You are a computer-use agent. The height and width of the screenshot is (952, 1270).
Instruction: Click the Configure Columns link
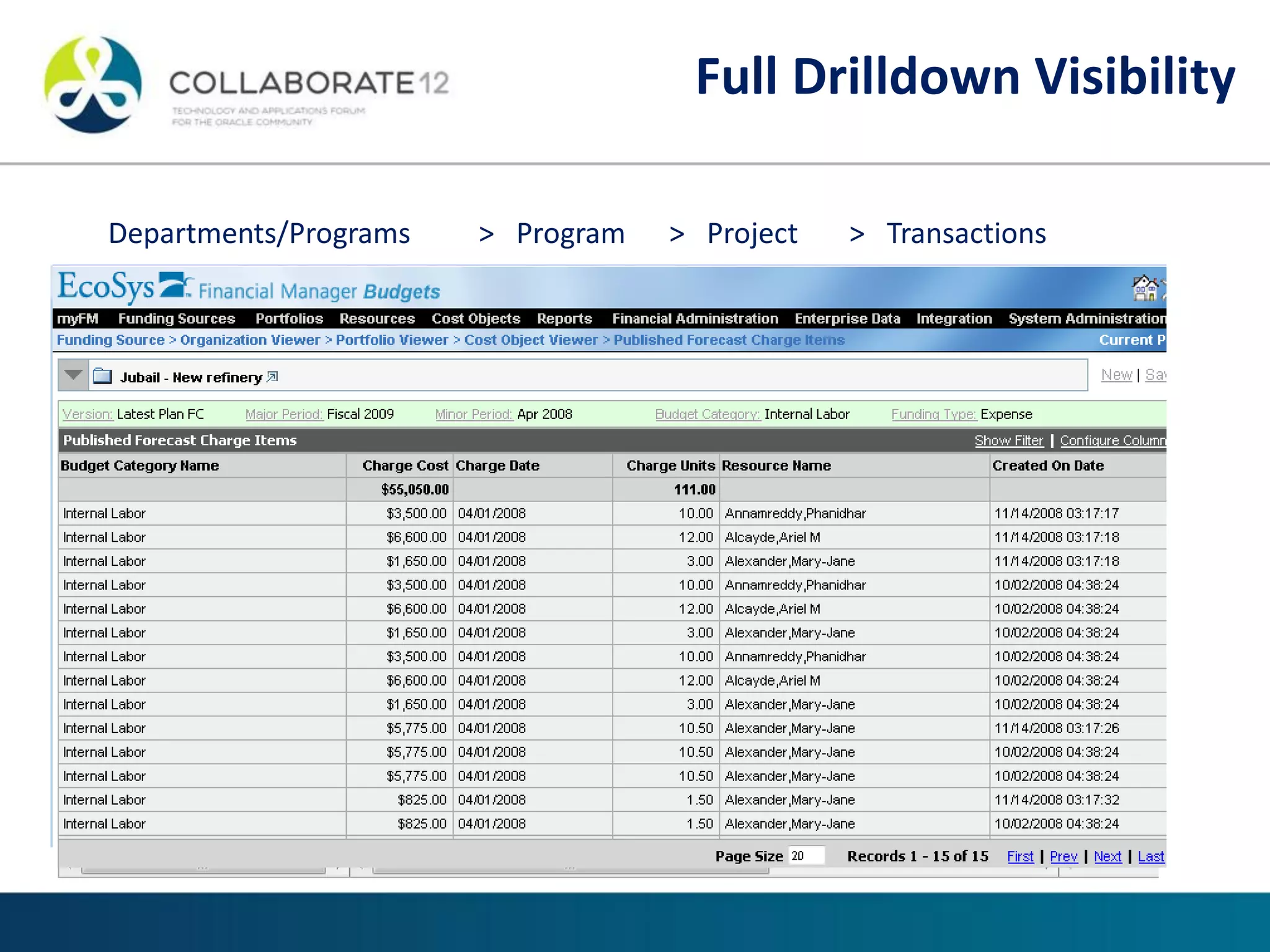tap(1113, 441)
